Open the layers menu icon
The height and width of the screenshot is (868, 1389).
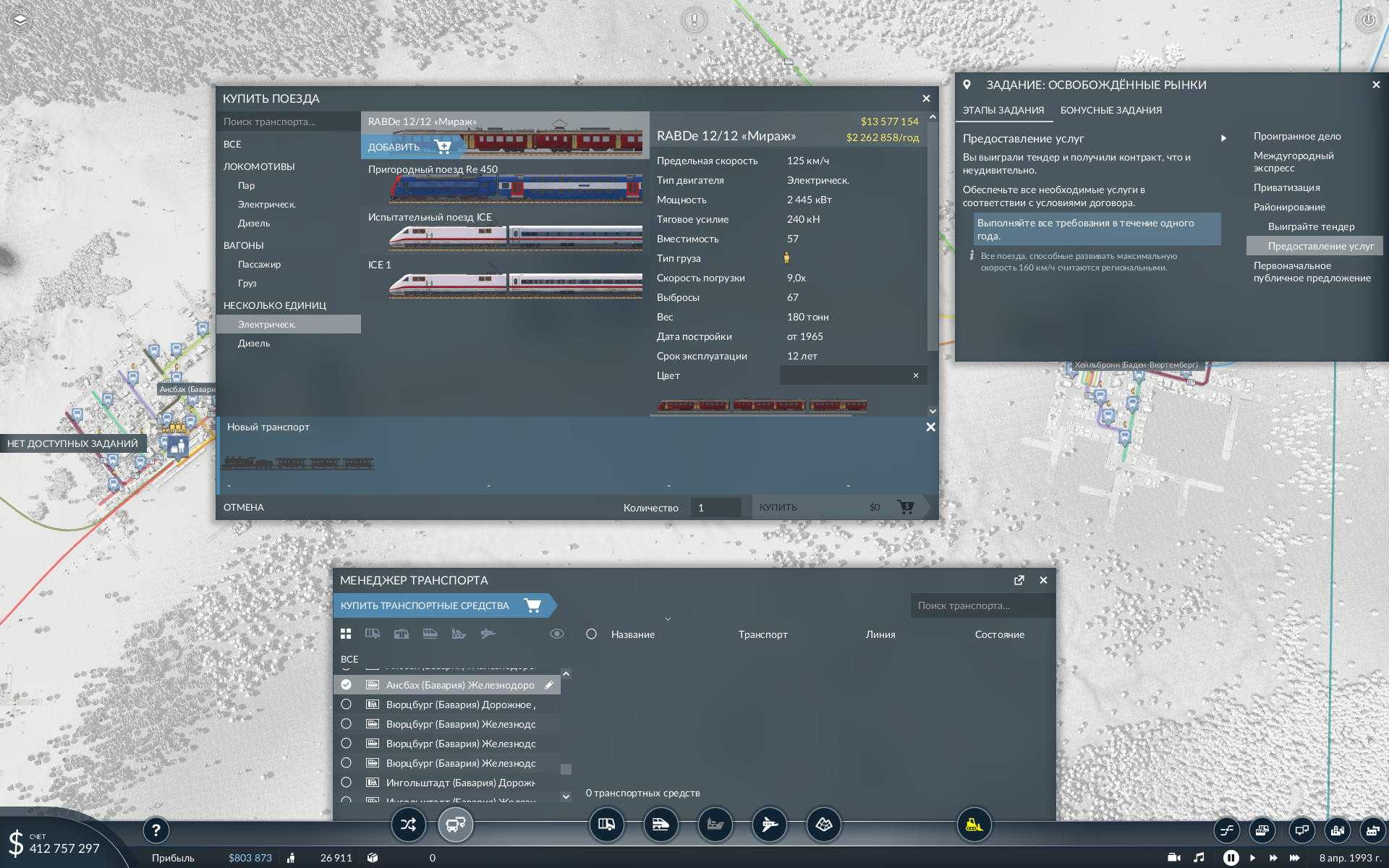[20, 20]
